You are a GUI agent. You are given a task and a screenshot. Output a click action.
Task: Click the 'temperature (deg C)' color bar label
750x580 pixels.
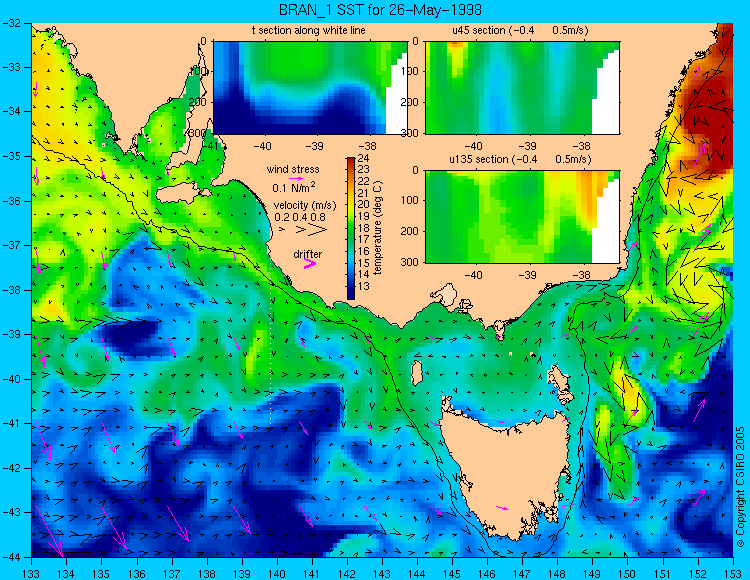[x=377, y=228]
